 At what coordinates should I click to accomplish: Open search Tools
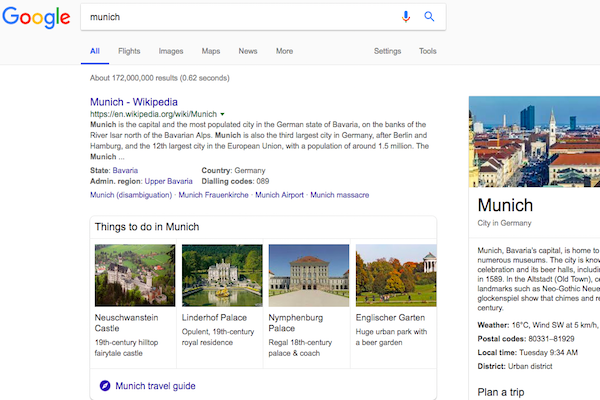pyautogui.click(x=427, y=51)
